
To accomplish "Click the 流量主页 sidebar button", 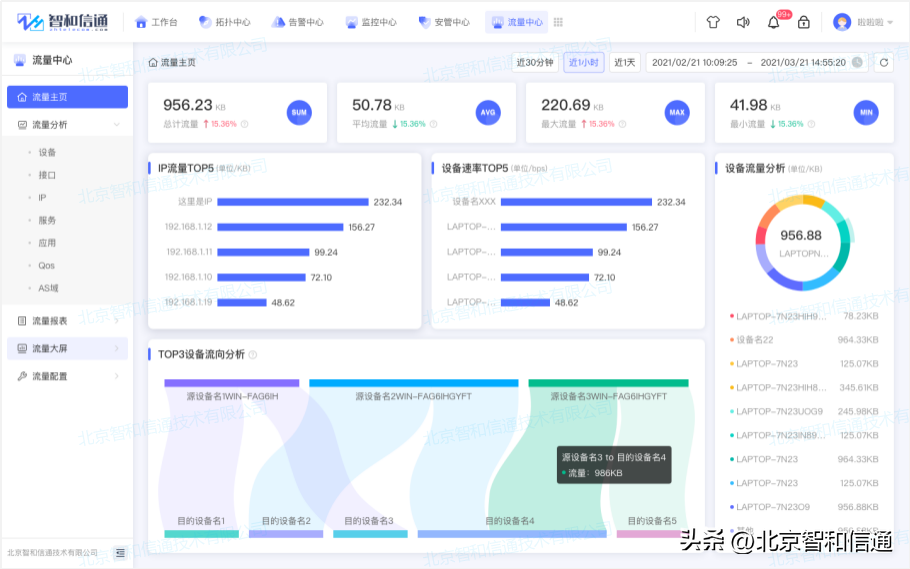I will tap(67, 97).
